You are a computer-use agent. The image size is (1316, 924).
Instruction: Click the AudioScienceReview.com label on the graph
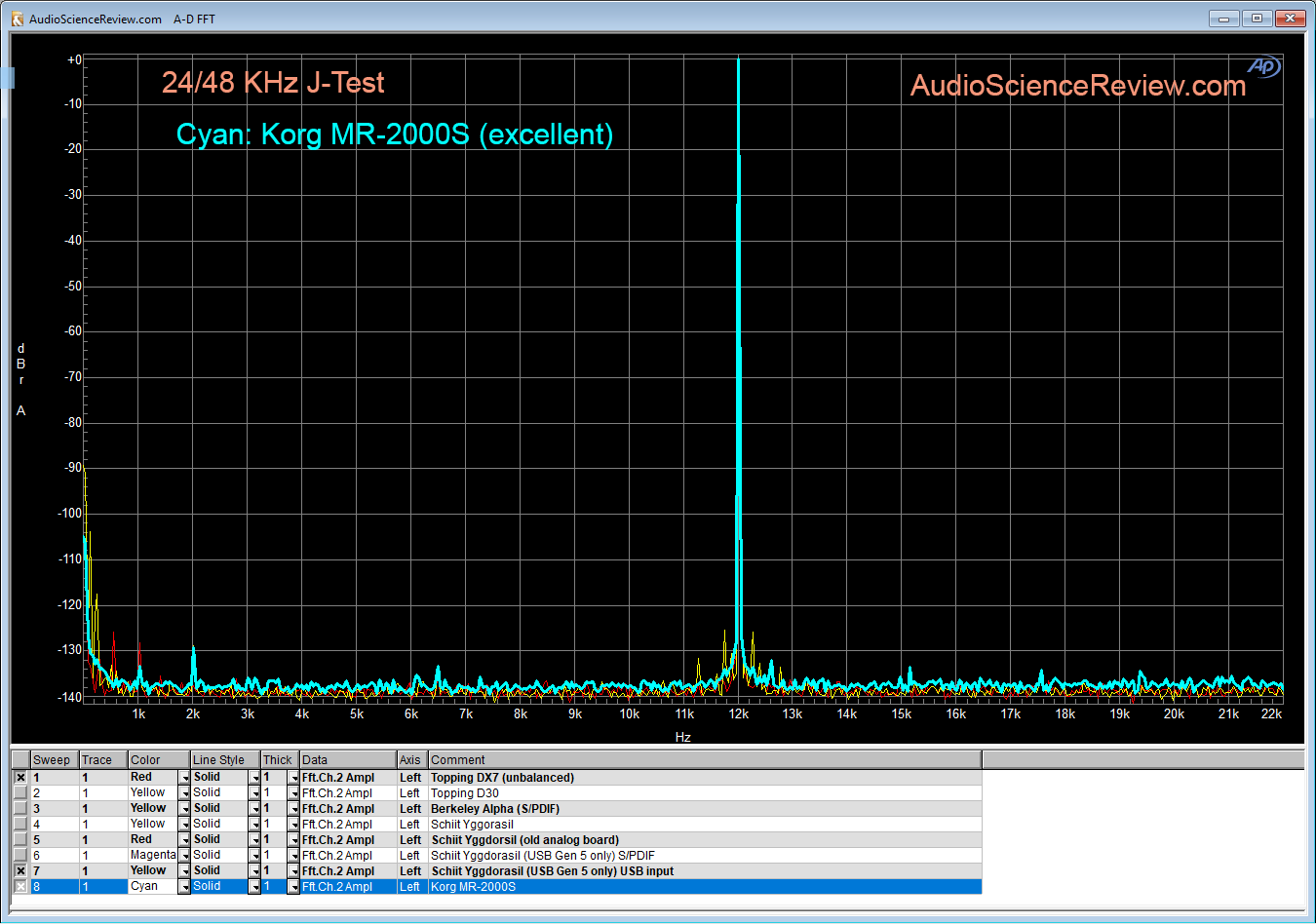point(1078,86)
